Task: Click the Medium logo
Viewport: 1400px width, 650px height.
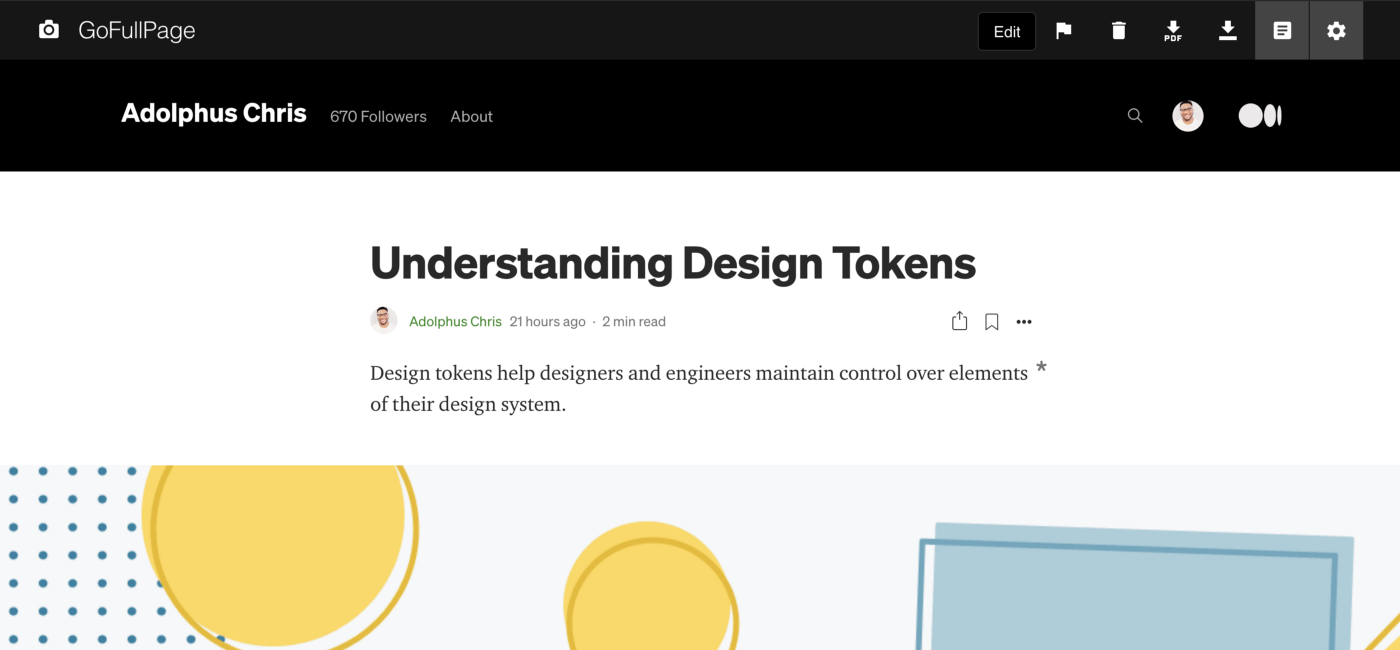Action: tap(1260, 116)
